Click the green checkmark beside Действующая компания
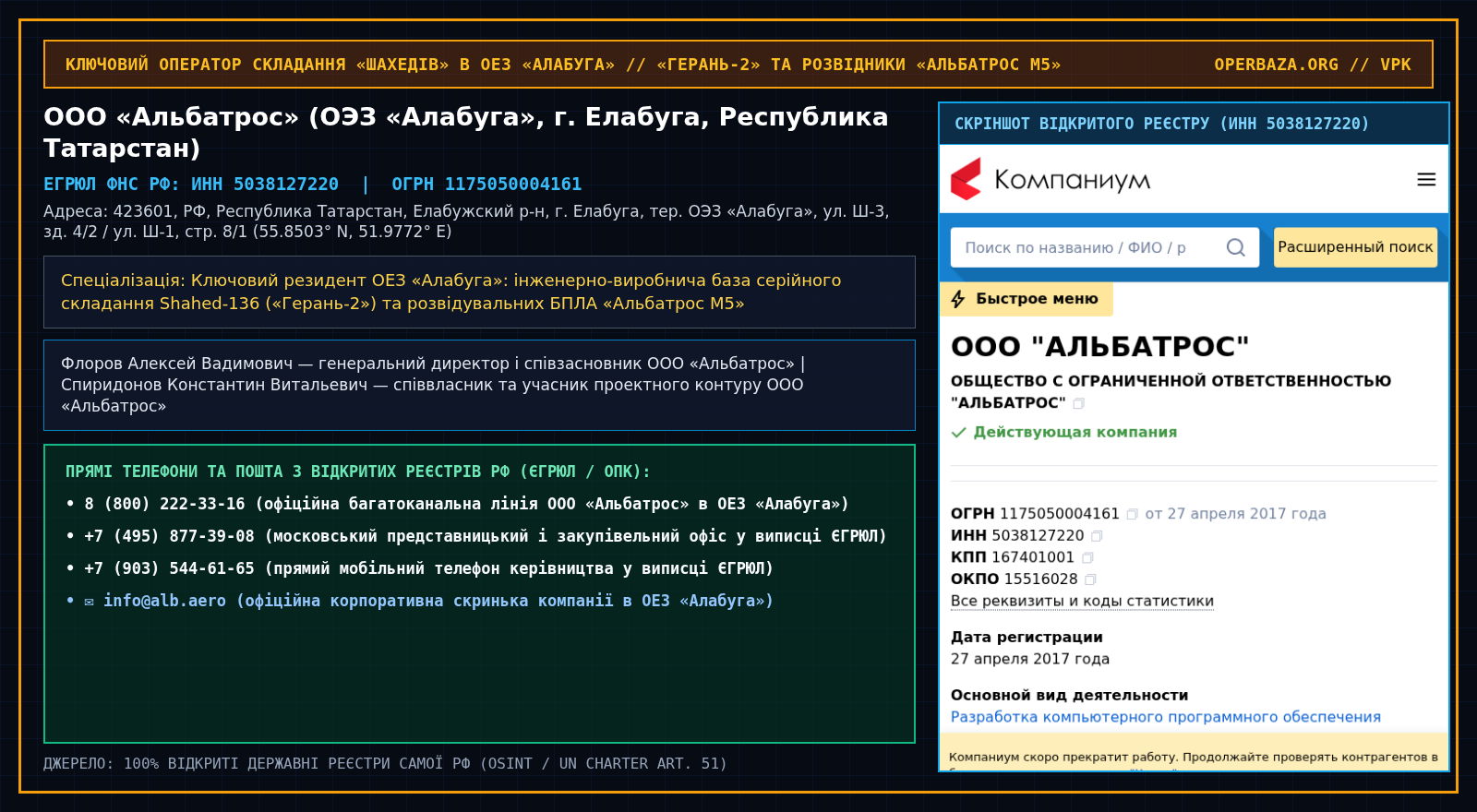The height and width of the screenshot is (812, 1477). coord(959,432)
